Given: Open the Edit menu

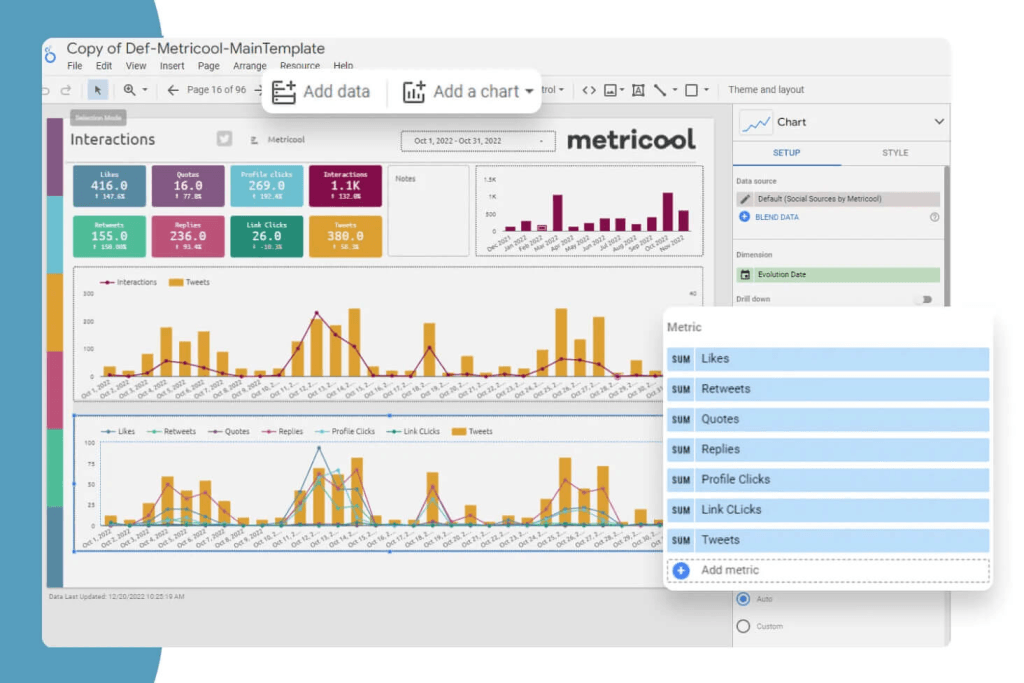Looking at the screenshot, I should tap(104, 66).
